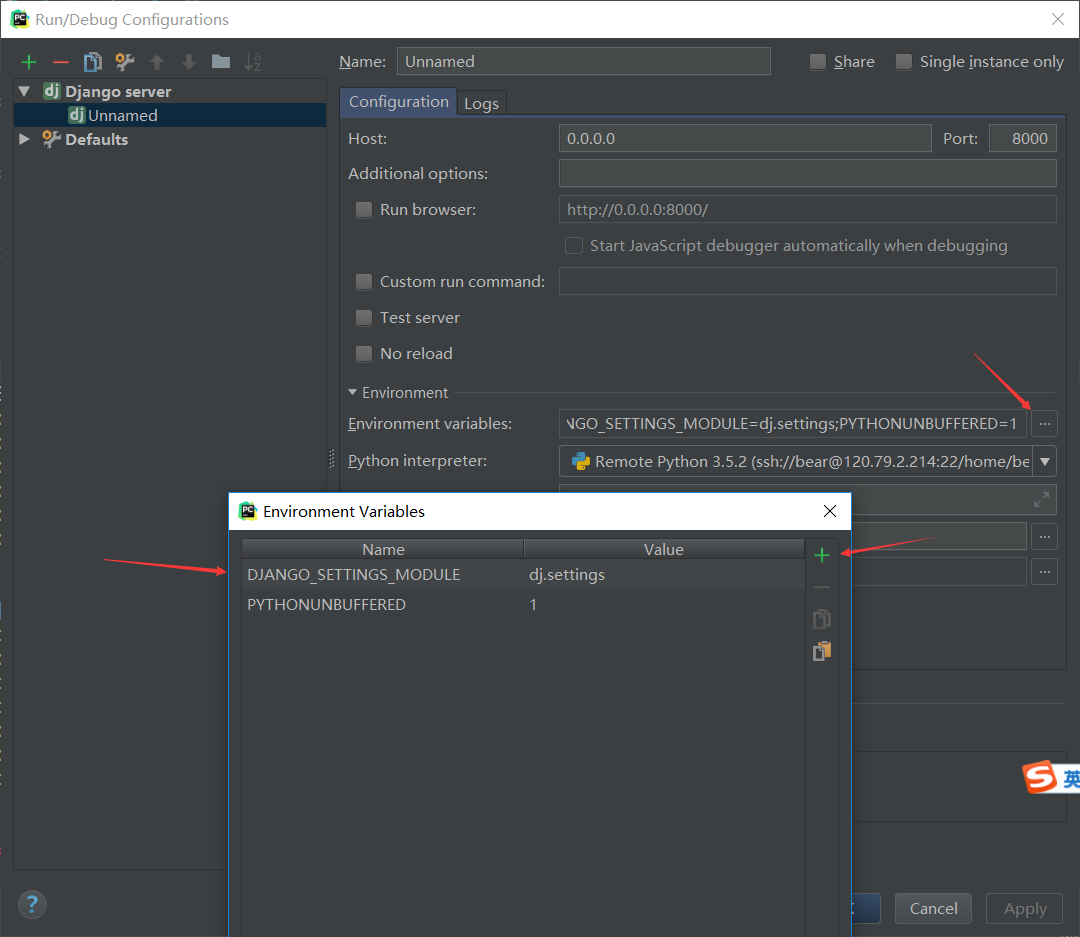The height and width of the screenshot is (937, 1080).
Task: Click the Python logo in the interpreter field
Action: pyautogui.click(x=581, y=461)
